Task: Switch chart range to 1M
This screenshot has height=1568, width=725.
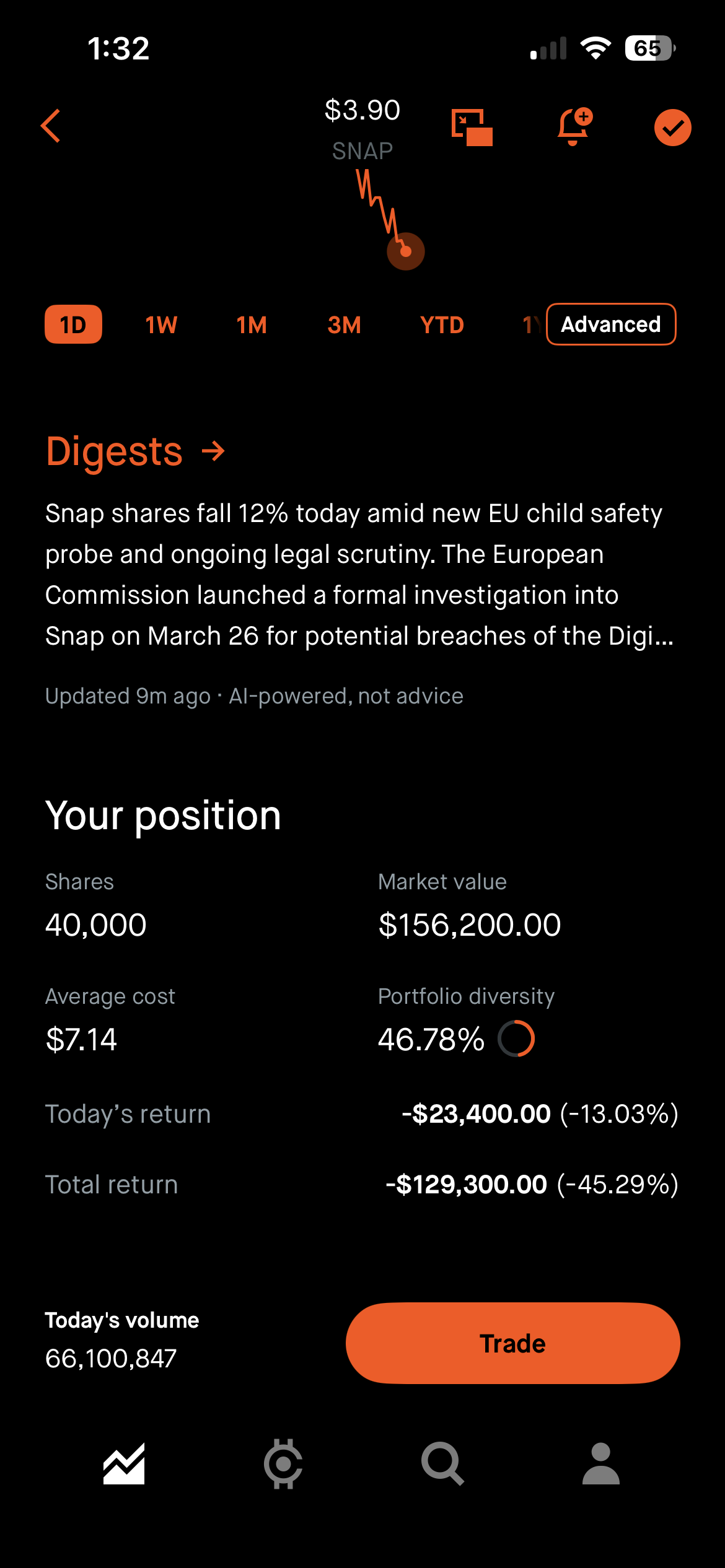Action: (252, 324)
